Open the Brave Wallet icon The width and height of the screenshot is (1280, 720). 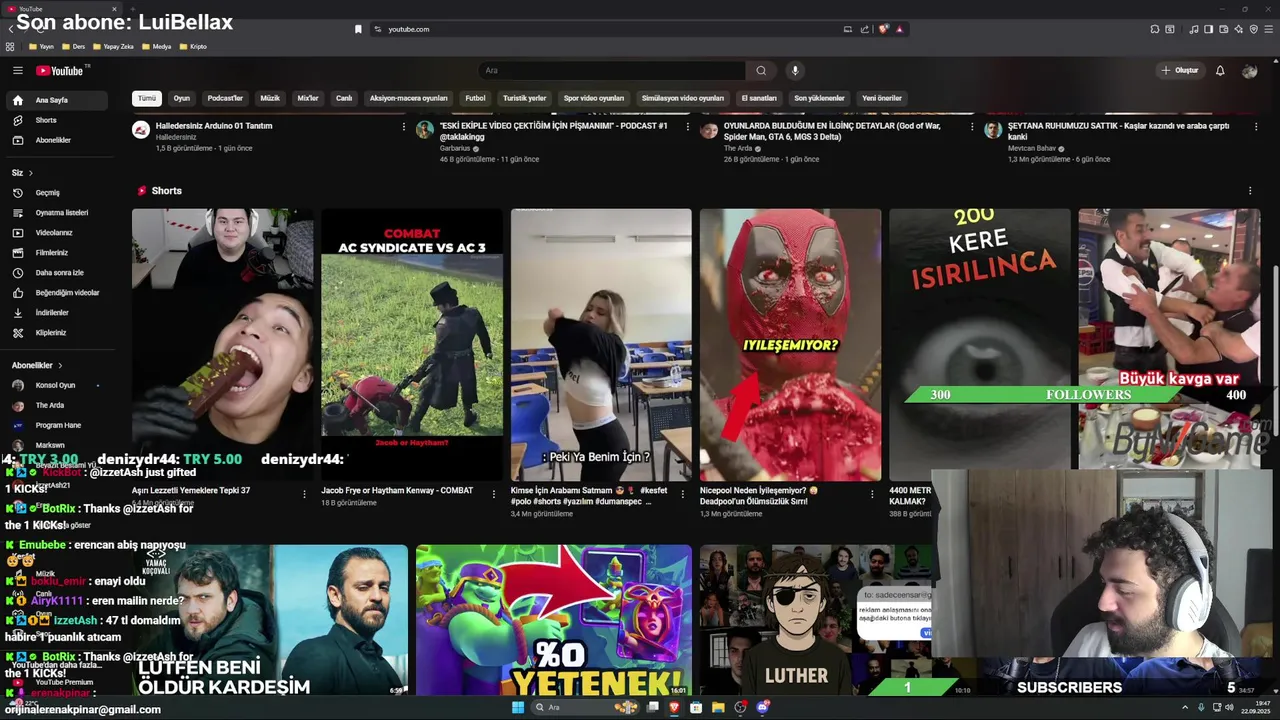point(1224,29)
